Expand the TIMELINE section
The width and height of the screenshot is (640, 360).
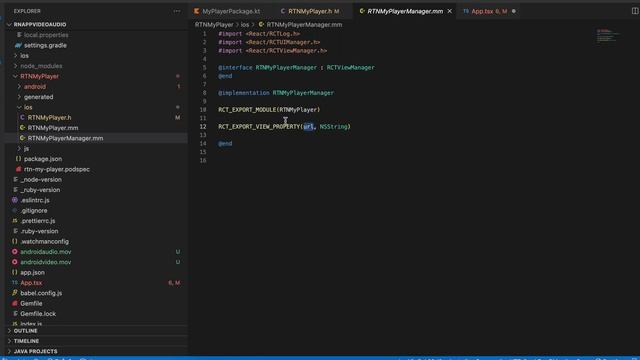tap(26, 341)
